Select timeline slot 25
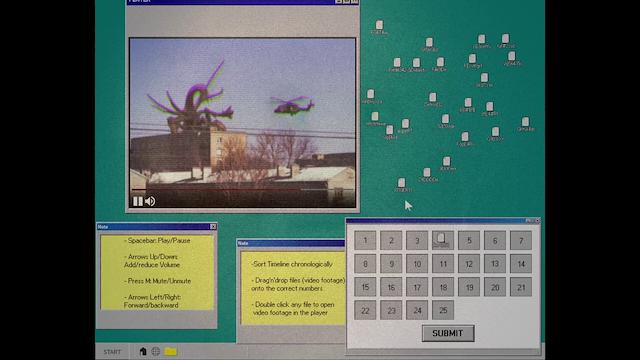The height and width of the screenshot is (360, 640). pyautogui.click(x=443, y=310)
